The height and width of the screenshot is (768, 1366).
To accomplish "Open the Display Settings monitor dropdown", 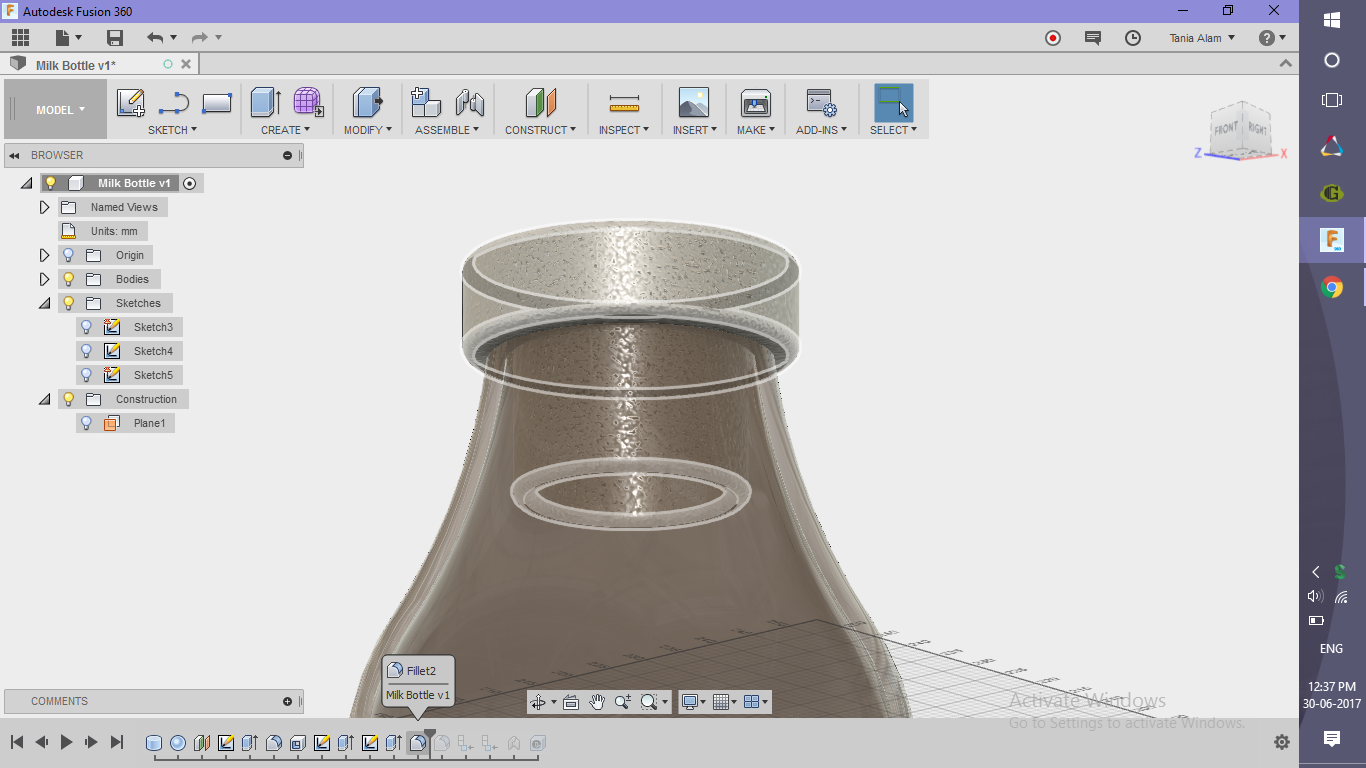I will pyautogui.click(x=693, y=702).
